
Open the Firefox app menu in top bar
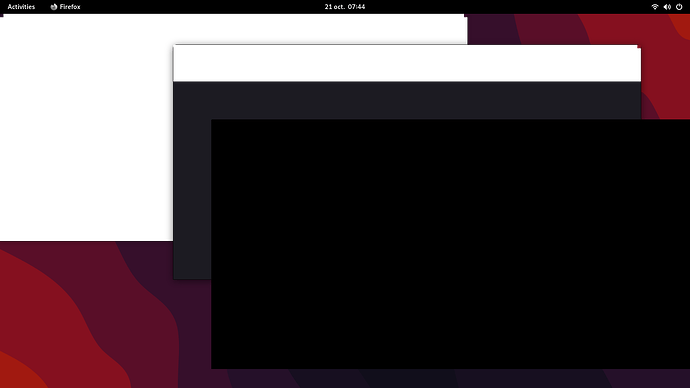click(x=65, y=7)
